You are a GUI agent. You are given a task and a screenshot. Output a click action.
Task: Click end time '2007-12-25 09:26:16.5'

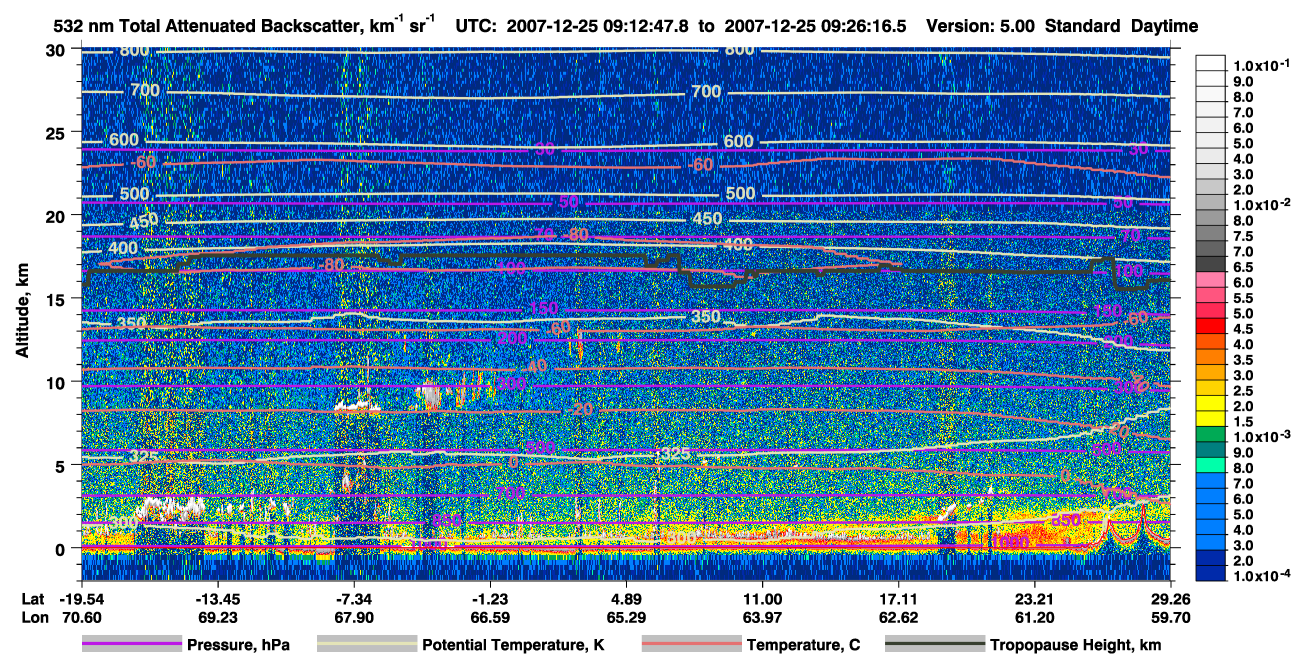815,26
